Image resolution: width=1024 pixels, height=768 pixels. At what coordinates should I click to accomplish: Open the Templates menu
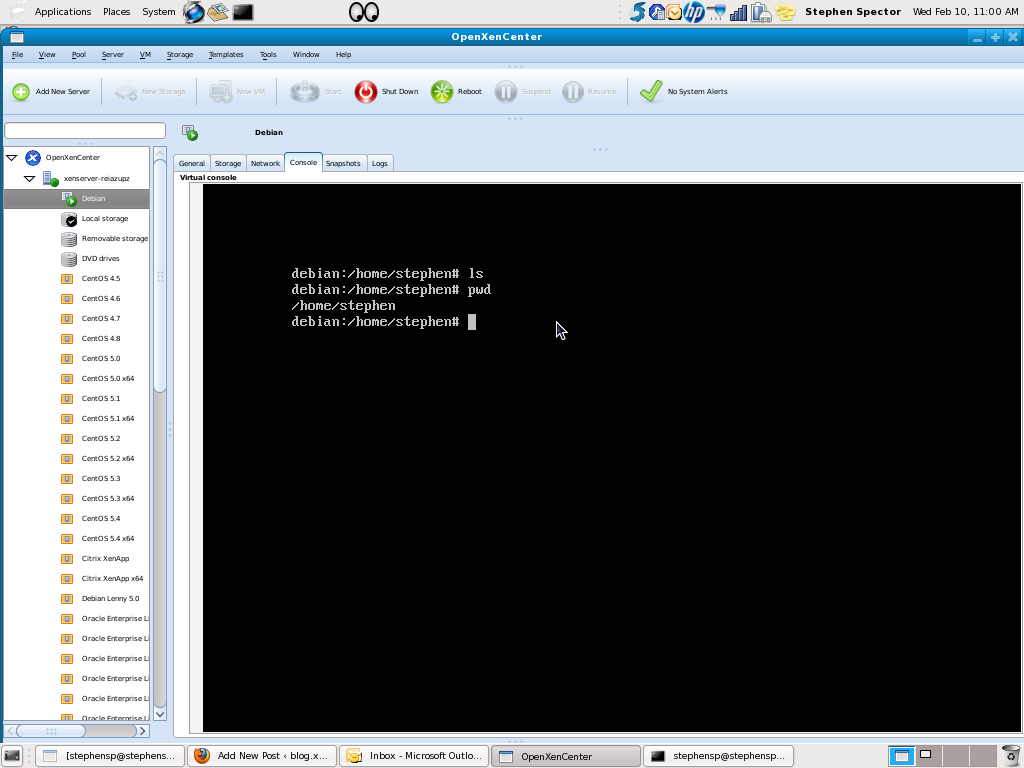point(226,55)
